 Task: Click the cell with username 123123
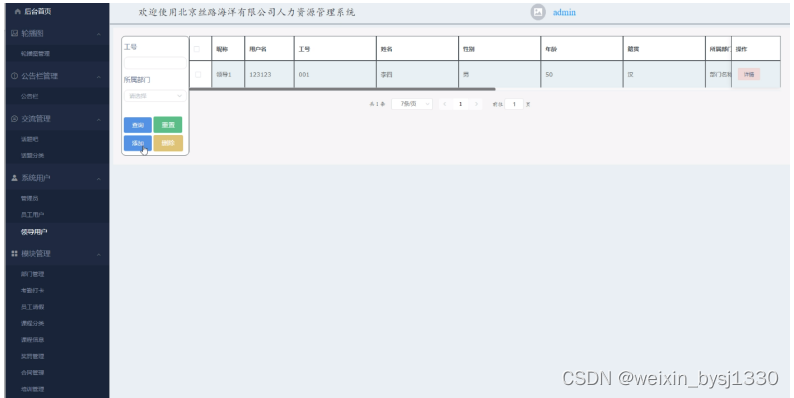[269, 74]
